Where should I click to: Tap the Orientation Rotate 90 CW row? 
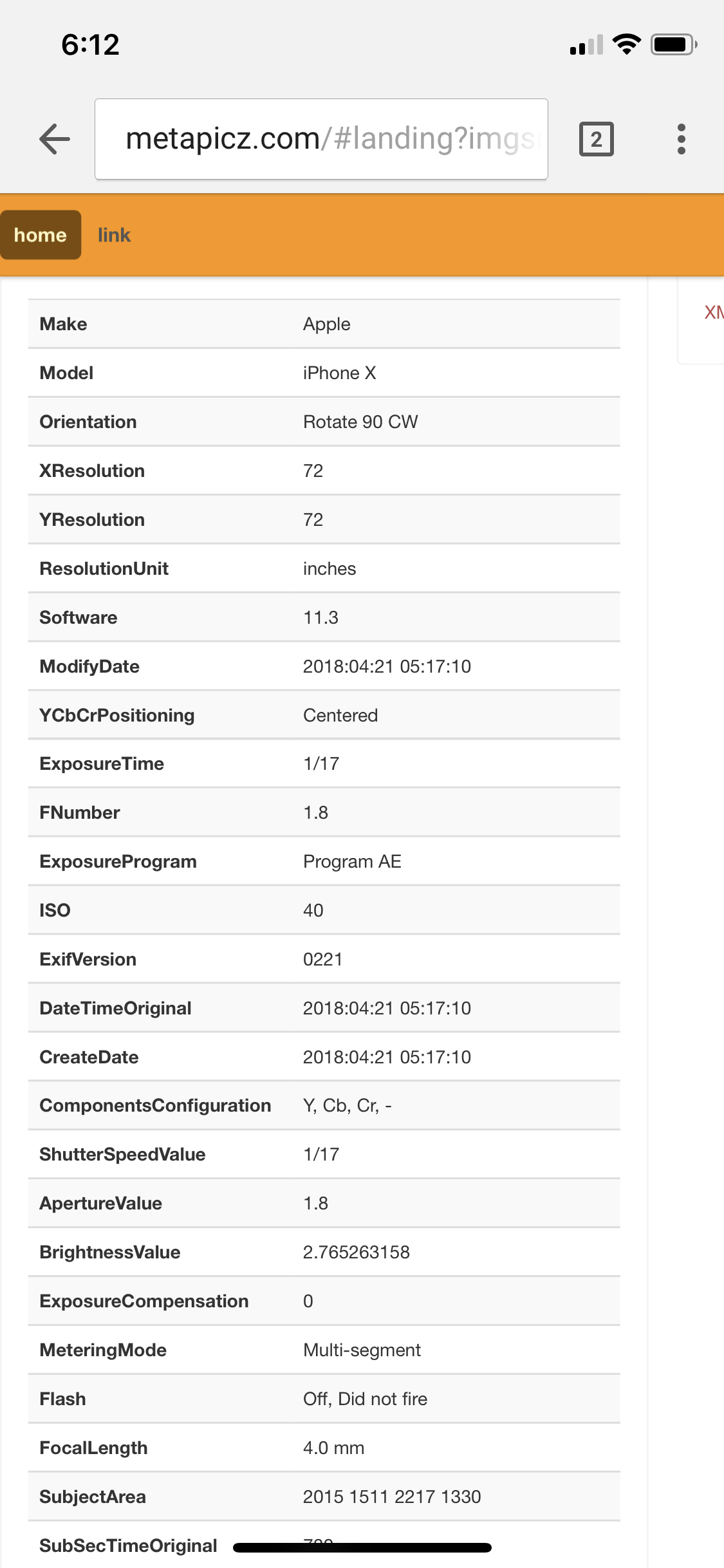324,422
